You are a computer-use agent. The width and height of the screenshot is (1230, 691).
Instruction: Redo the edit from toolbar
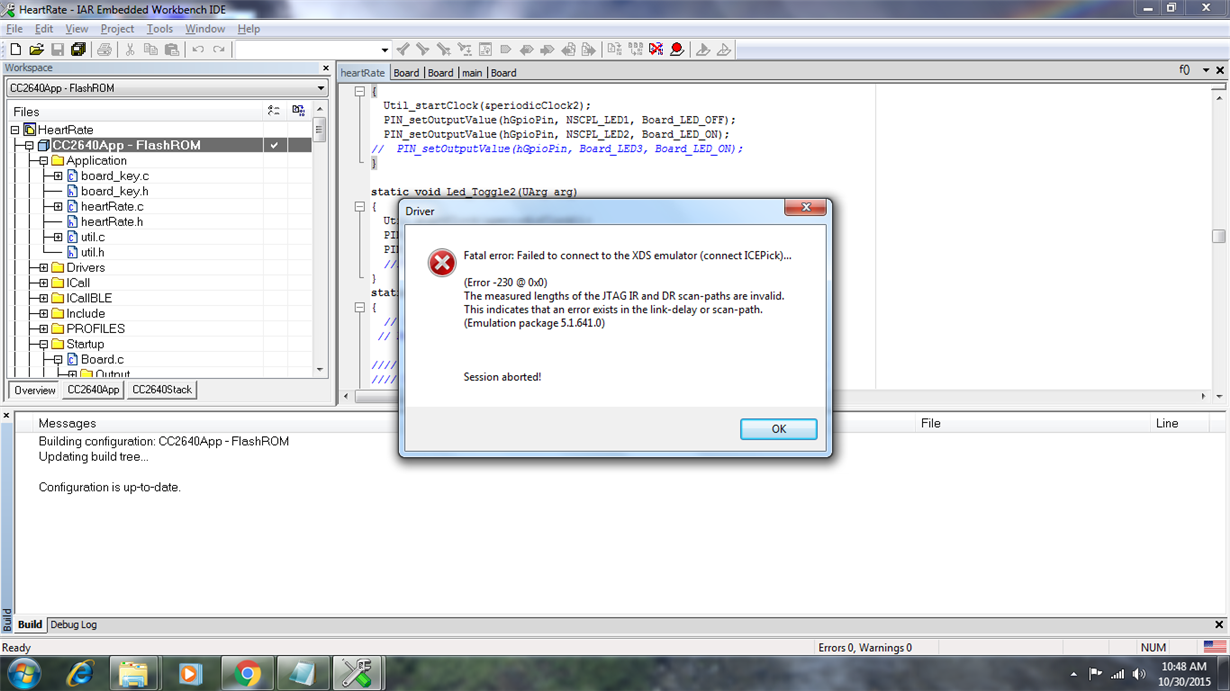tap(218, 49)
